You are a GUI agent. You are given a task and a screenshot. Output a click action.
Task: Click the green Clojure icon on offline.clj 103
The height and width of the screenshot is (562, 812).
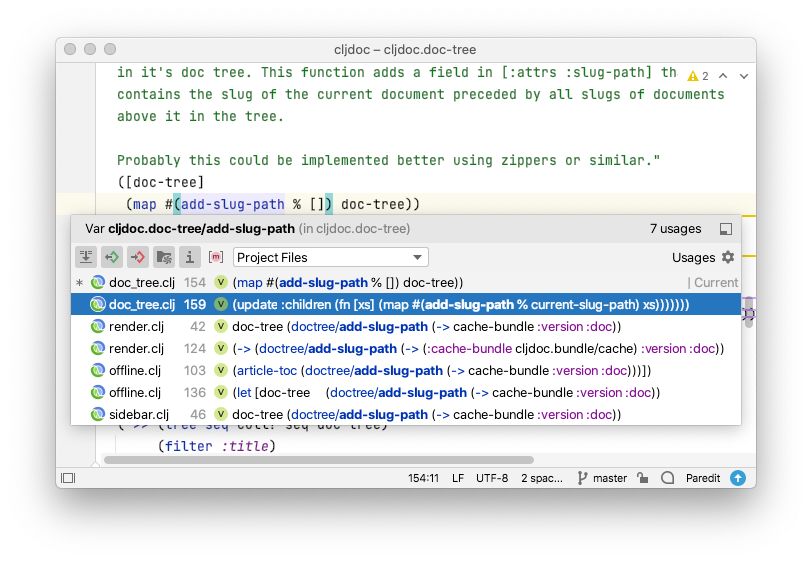[x=97, y=370]
